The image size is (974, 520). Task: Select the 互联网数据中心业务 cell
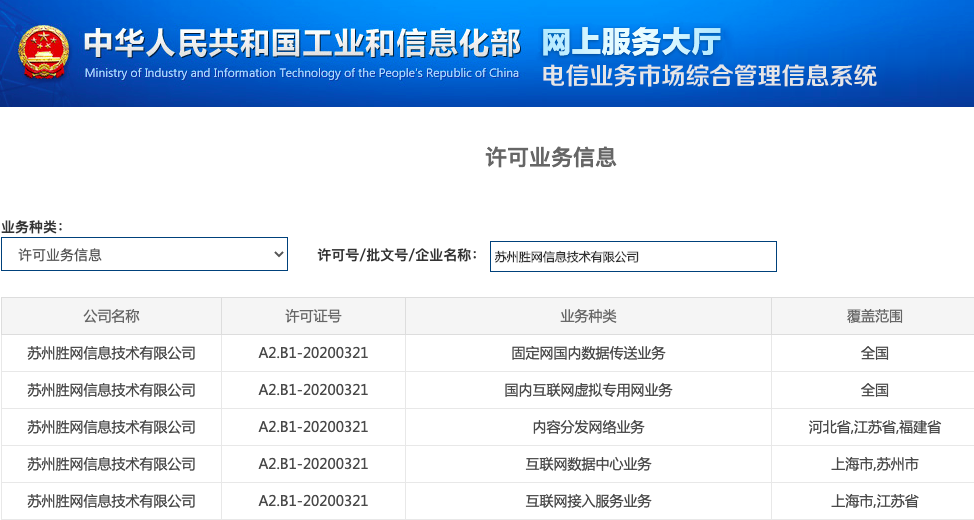coord(588,464)
